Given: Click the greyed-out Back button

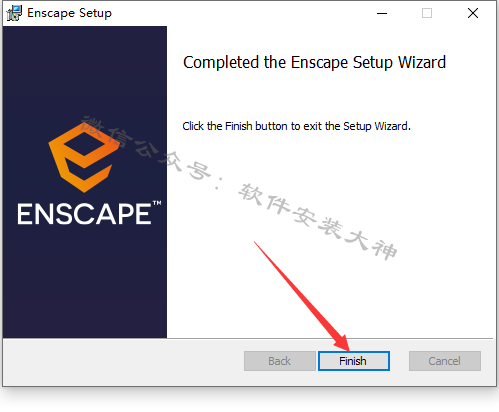Looking at the screenshot, I should 279,361.
